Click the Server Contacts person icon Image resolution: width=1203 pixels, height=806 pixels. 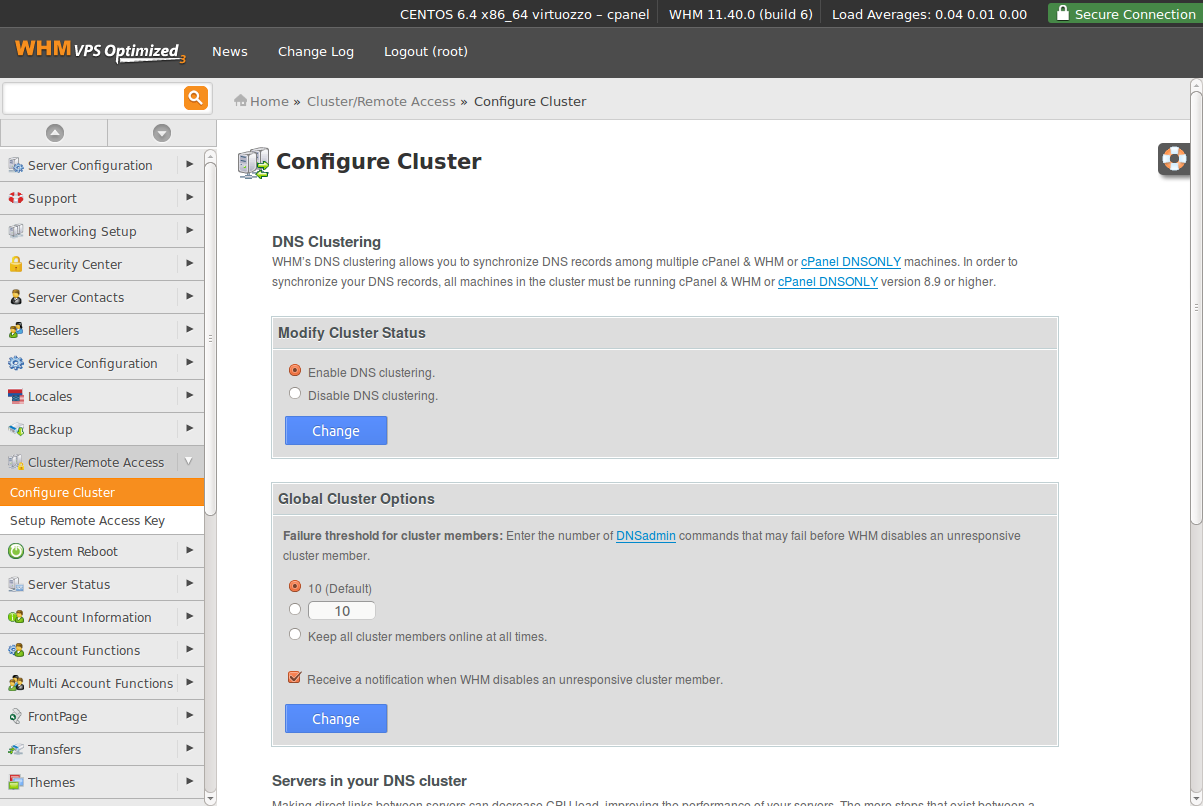(x=15, y=297)
